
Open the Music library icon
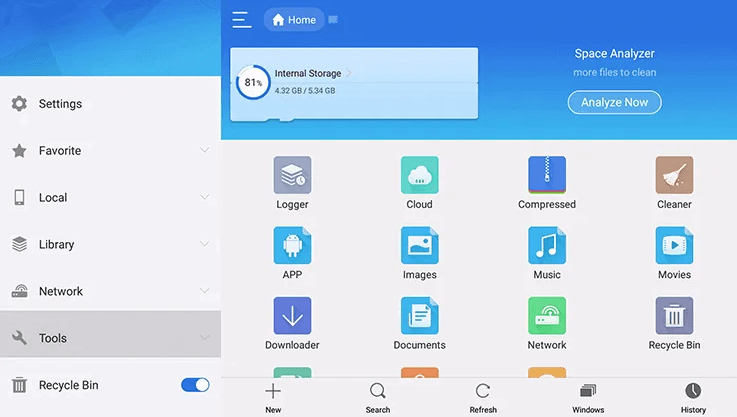[547, 245]
